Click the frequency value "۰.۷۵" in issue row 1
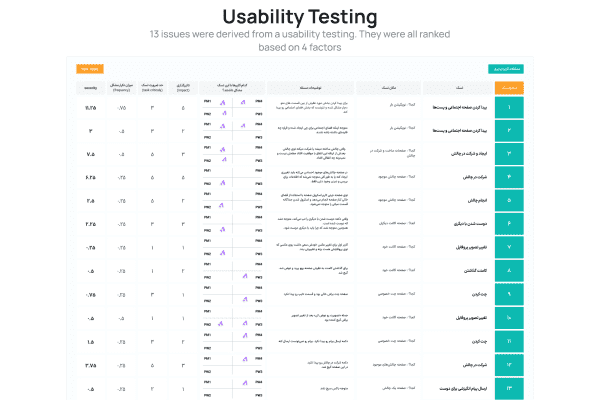Image resolution: width=600 pixels, height=400 pixels. (x=121, y=108)
